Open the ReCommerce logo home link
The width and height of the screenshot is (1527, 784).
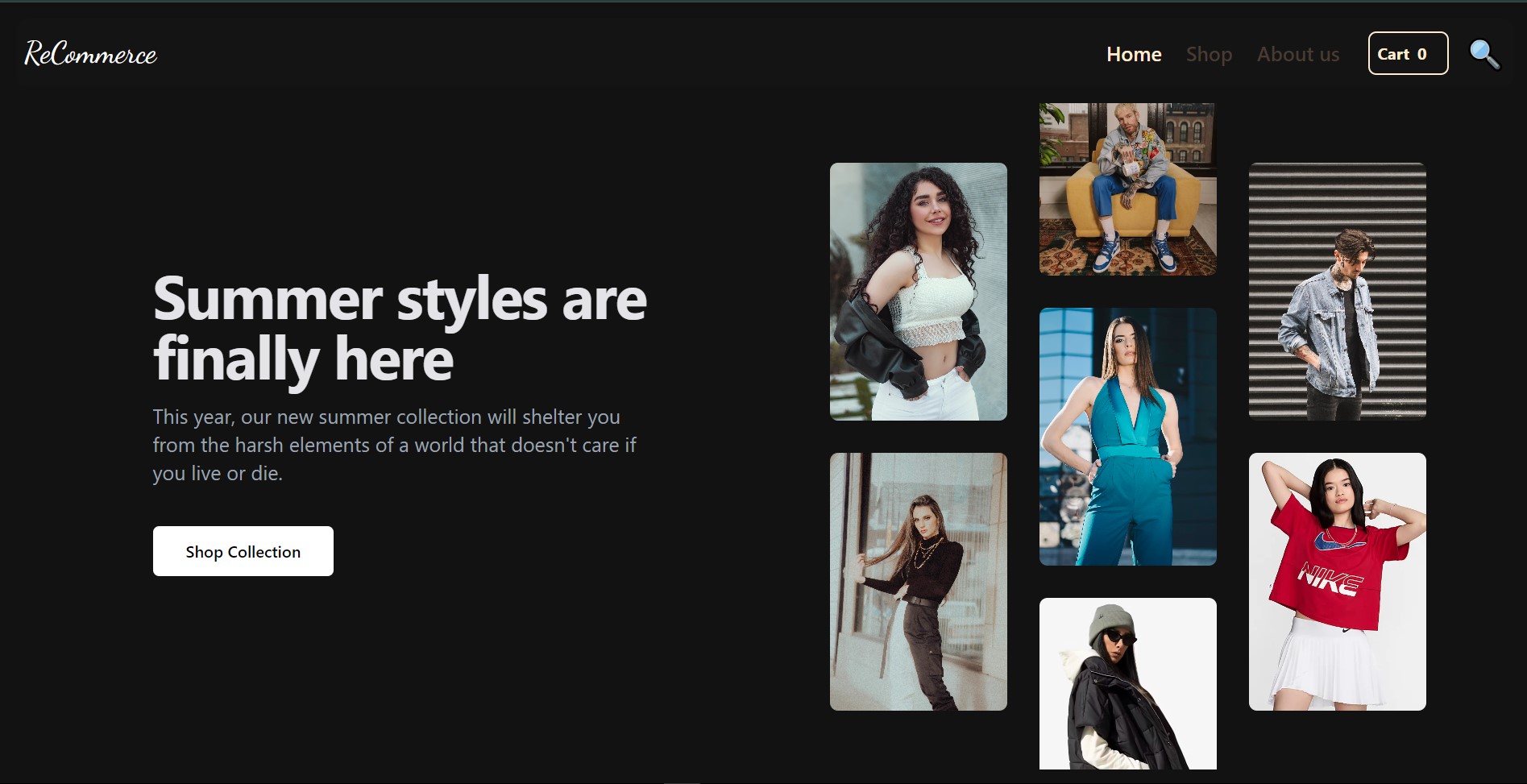(90, 54)
